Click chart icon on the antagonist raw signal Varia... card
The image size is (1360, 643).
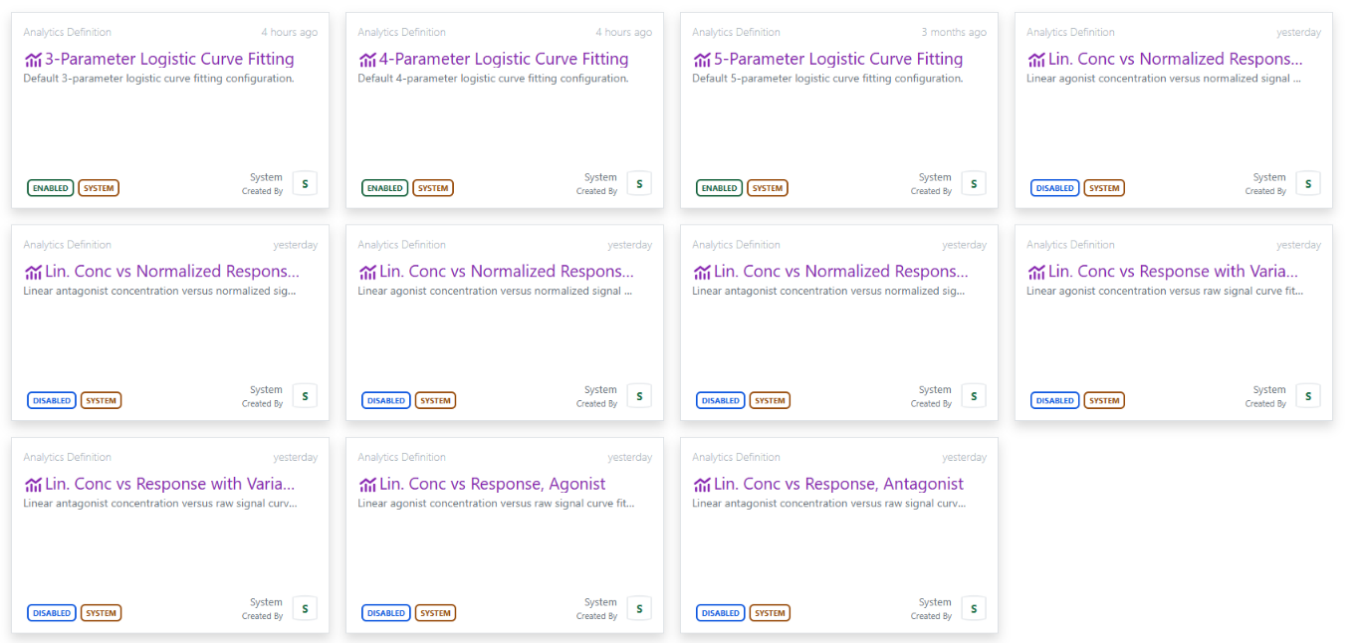pyautogui.click(x=33, y=485)
